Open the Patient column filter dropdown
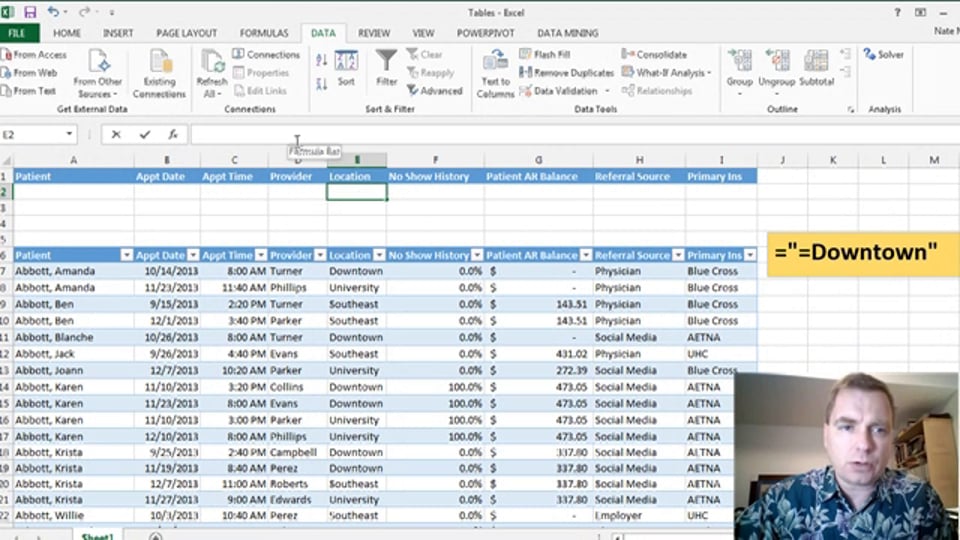The height and width of the screenshot is (540, 960). click(x=127, y=255)
